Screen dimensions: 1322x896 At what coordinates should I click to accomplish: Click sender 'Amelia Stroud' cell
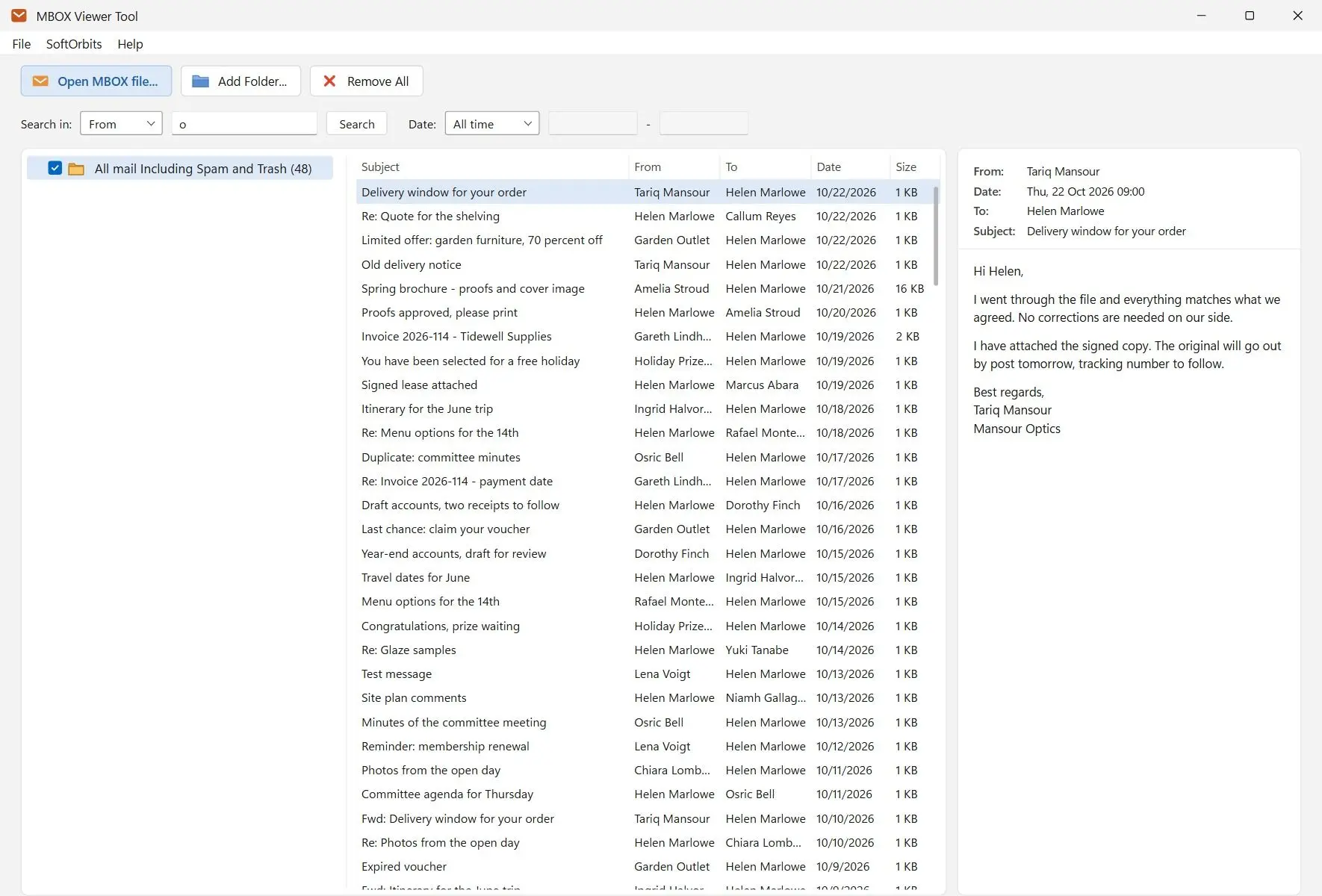pyautogui.click(x=671, y=288)
